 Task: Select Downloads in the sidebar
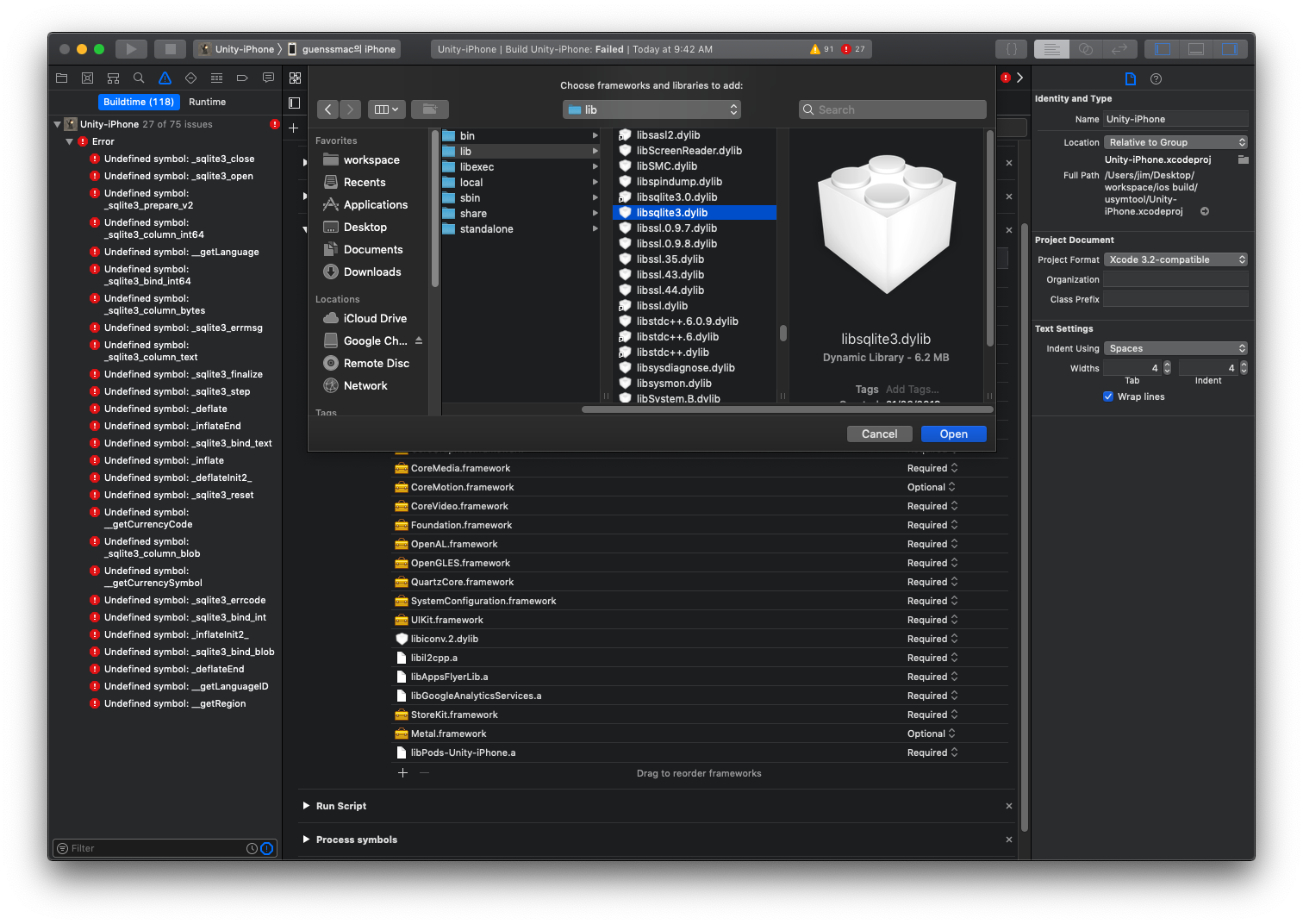coord(372,272)
